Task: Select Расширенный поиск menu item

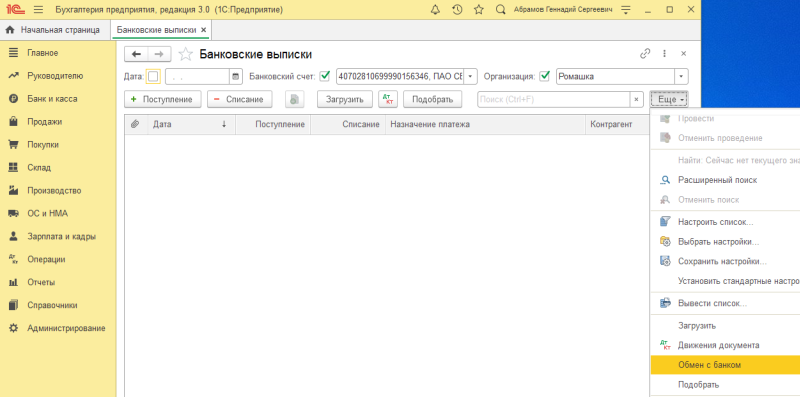Action: pyautogui.click(x=725, y=180)
